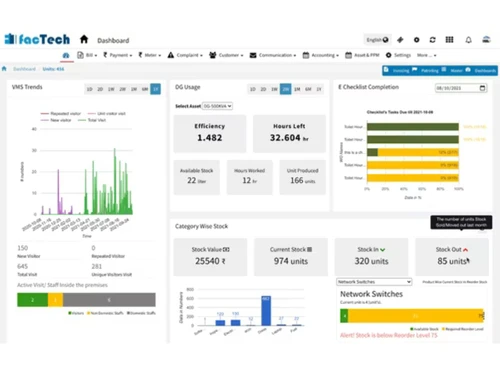The height and width of the screenshot is (375, 500).
Task: Open the gear icon in the top header
Action: pos(416,40)
